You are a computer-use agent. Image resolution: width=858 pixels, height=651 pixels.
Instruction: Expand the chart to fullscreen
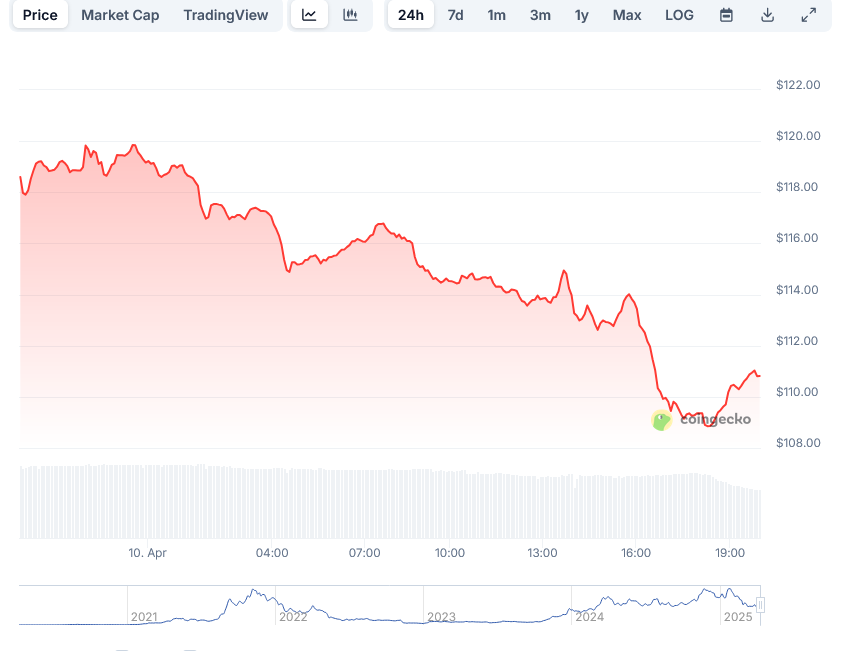point(808,15)
